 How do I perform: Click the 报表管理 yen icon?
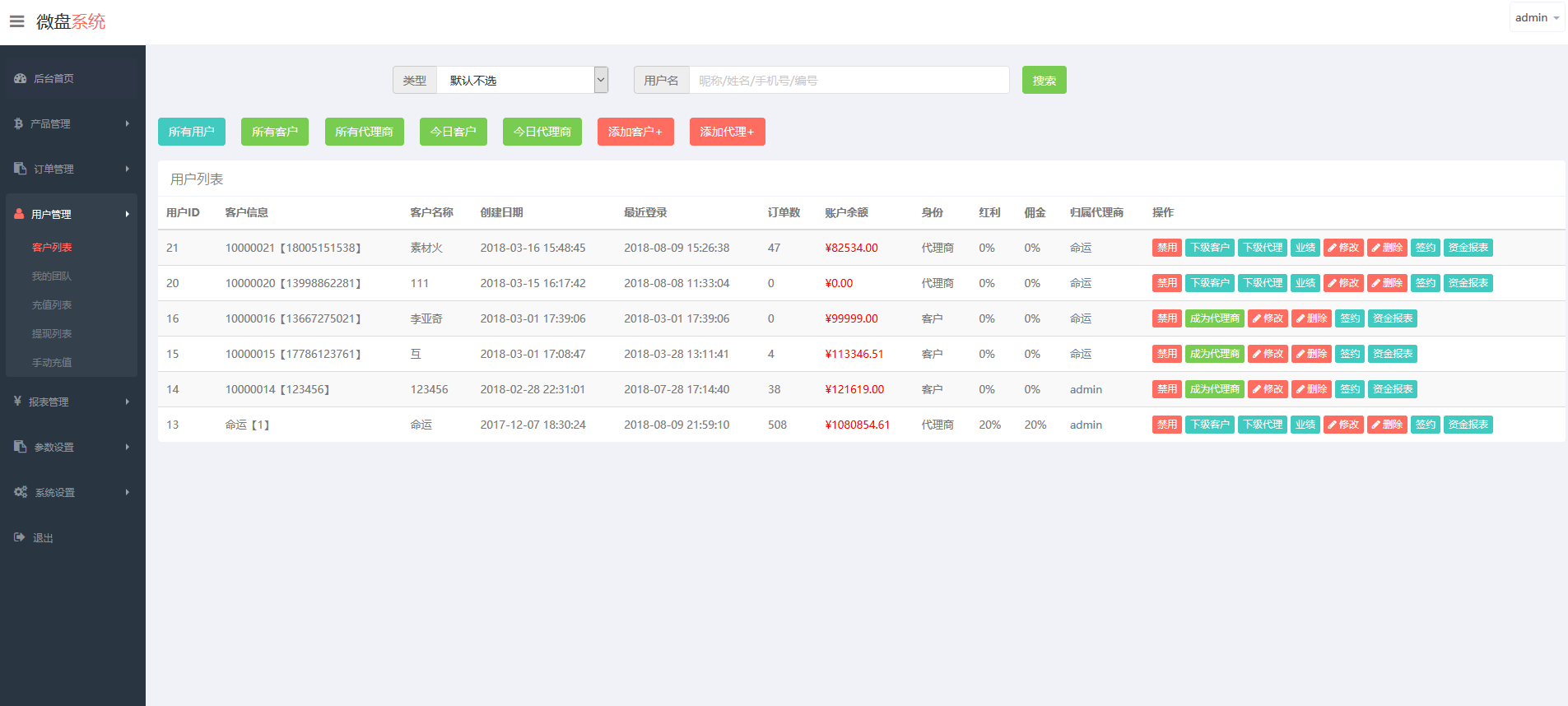(x=18, y=402)
